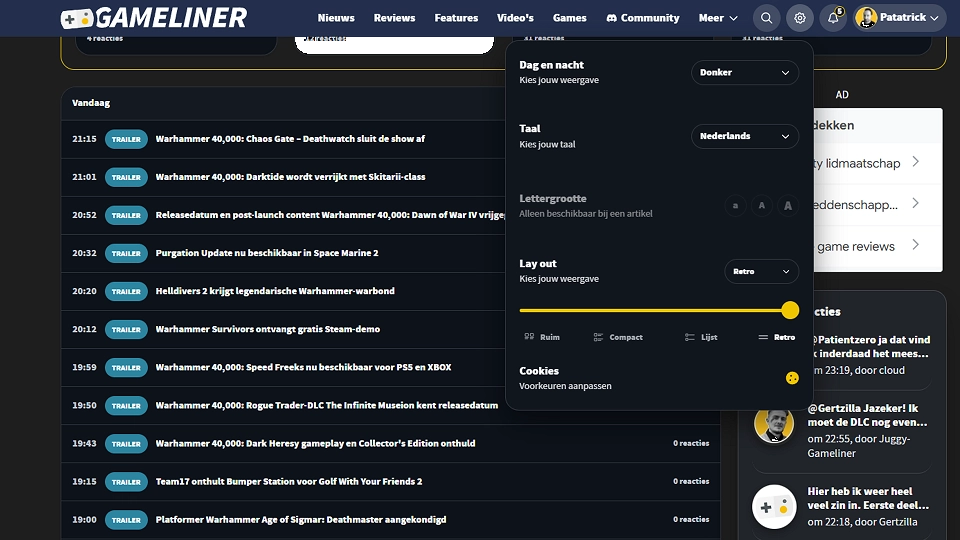
Task: Click the TRAILER tag at 19:00
Action: tap(126, 520)
